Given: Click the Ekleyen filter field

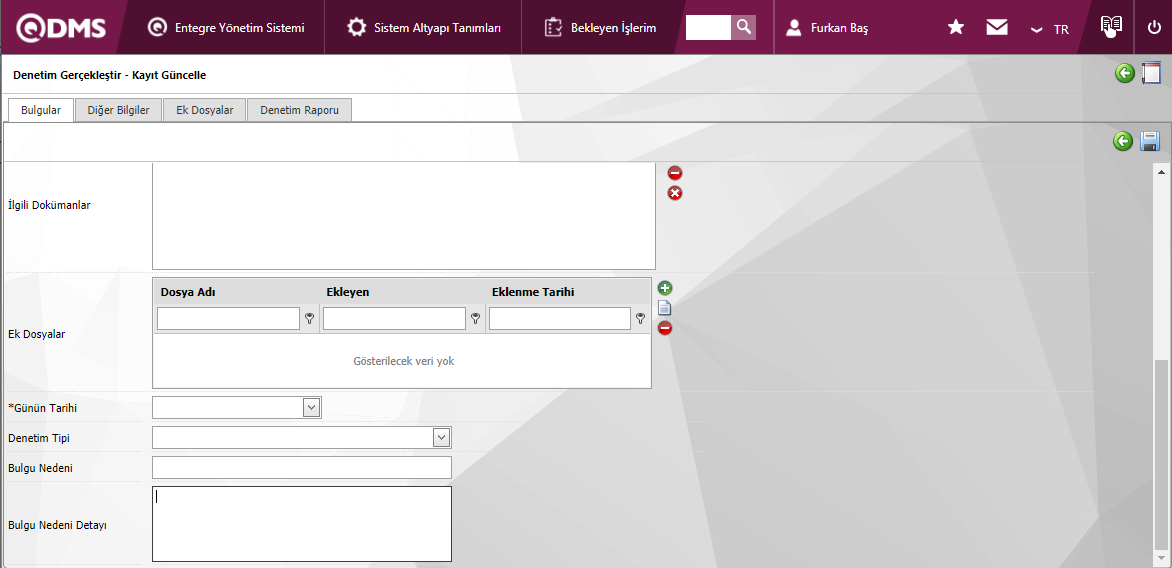Looking at the screenshot, I should tap(395, 319).
